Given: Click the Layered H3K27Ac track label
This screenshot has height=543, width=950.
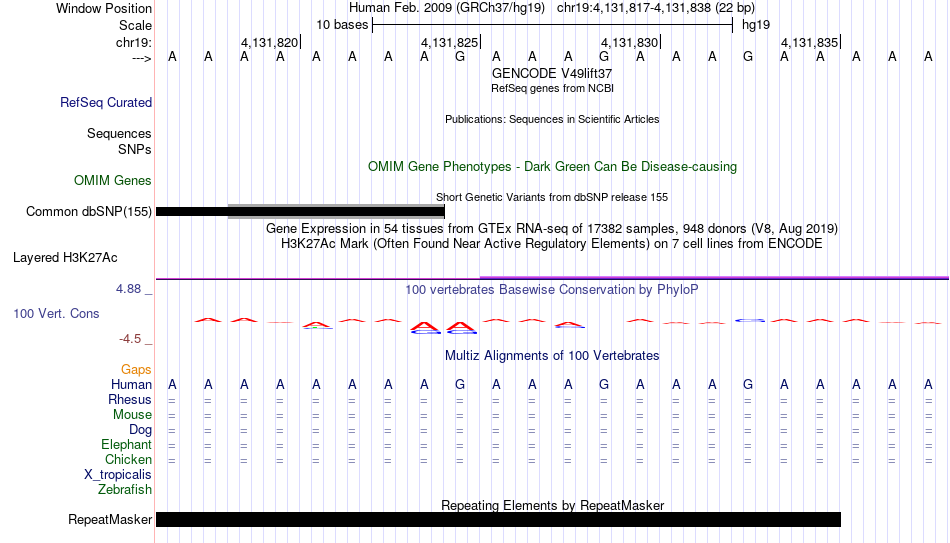Looking at the screenshot, I should click(65, 258).
